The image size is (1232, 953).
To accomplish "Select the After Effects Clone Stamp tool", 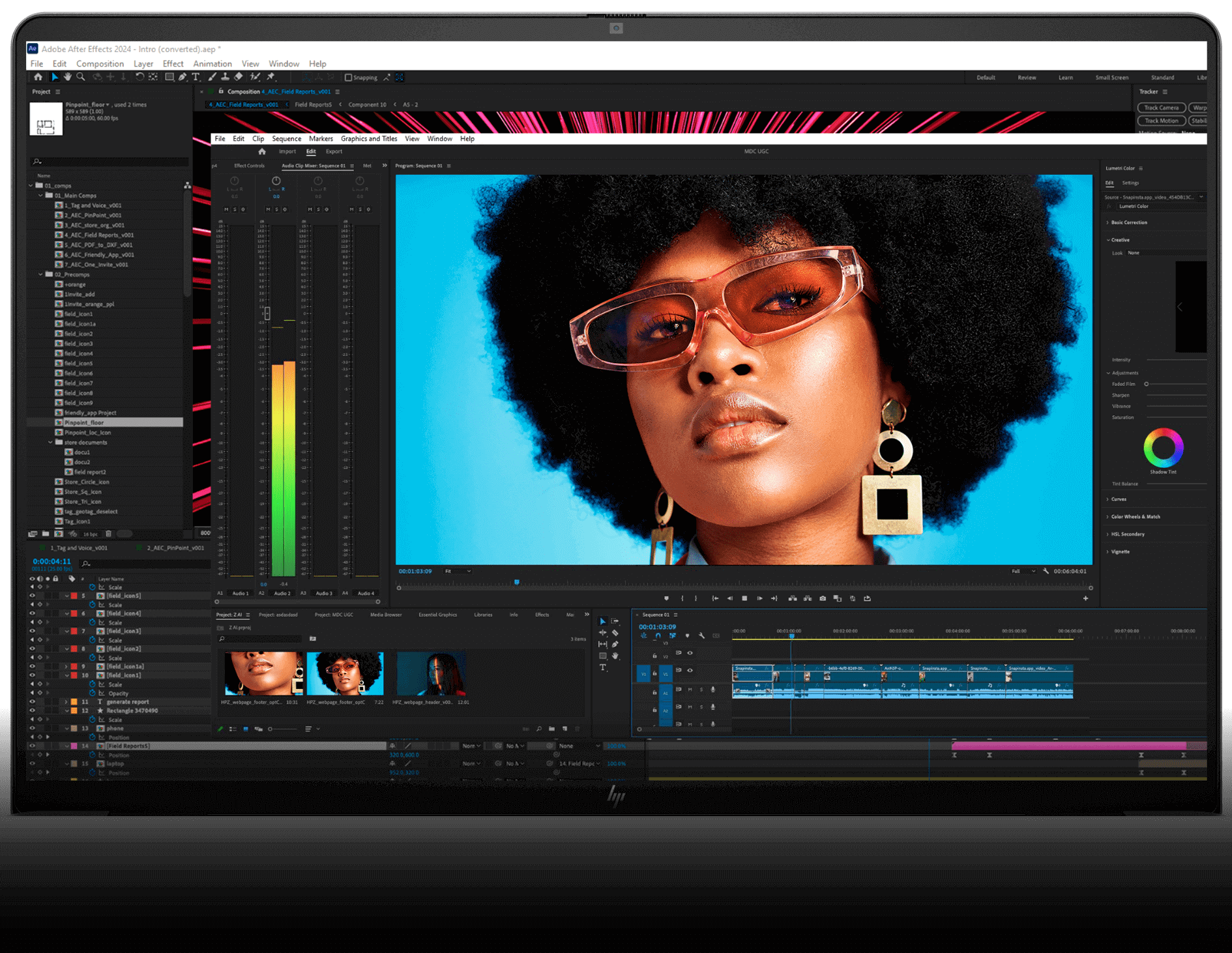I will pos(225,77).
